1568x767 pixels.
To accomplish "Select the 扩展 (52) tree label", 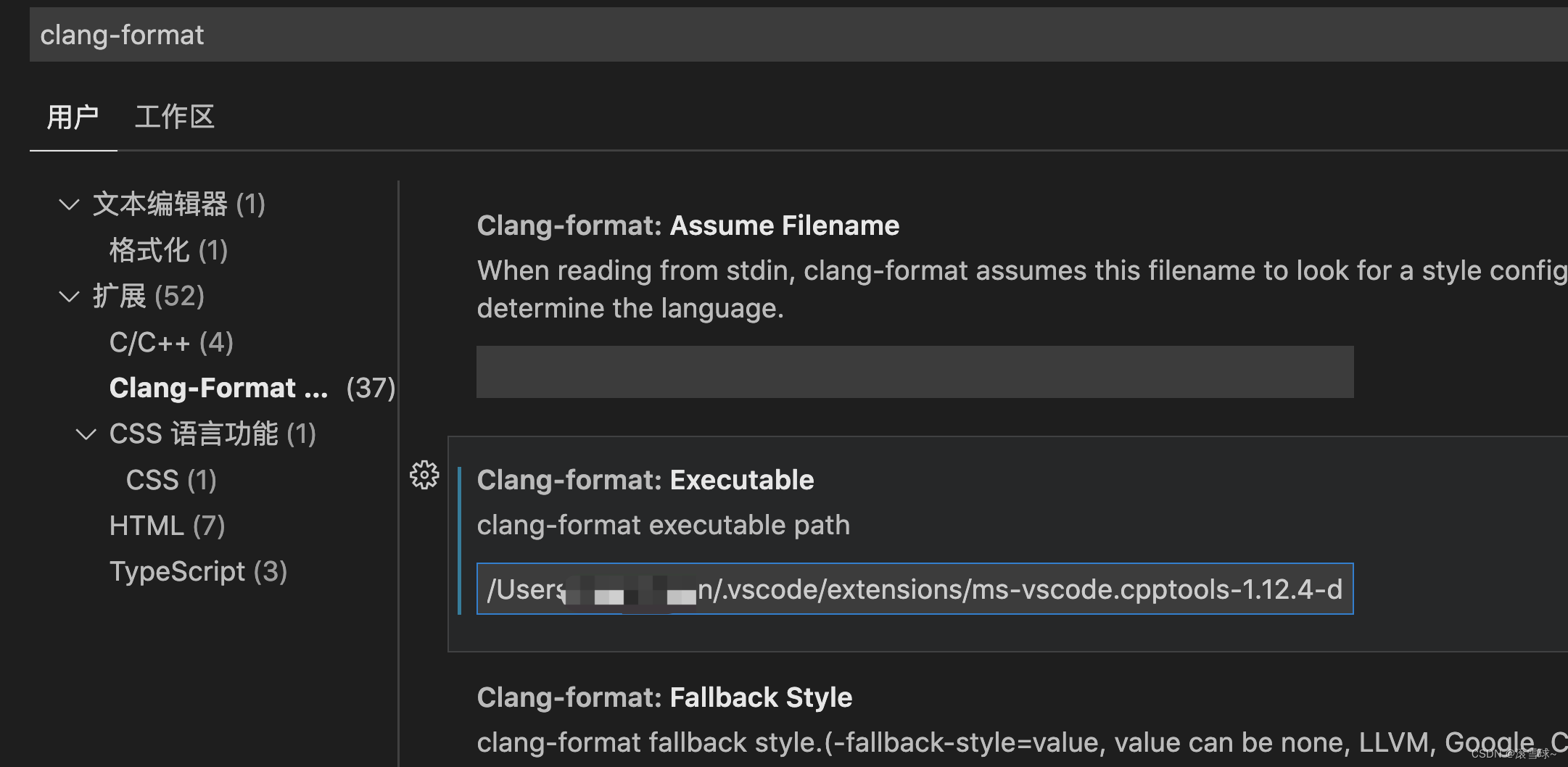I will tap(149, 297).
